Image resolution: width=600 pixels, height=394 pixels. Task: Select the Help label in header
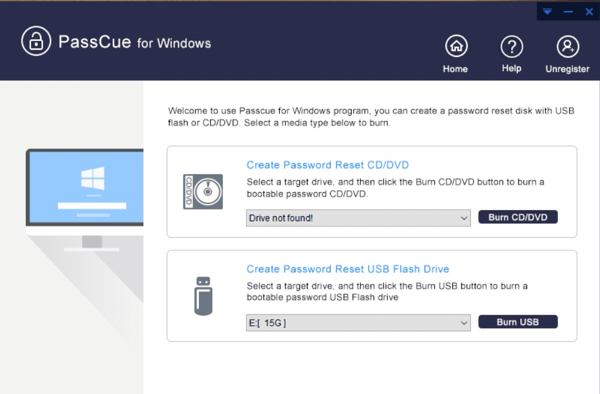coord(512,68)
